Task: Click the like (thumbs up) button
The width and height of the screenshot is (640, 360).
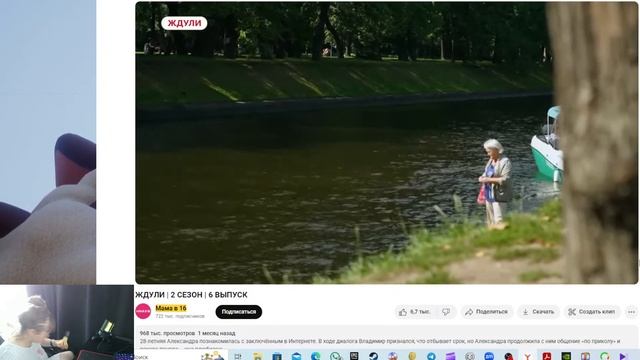Action: 414,312
